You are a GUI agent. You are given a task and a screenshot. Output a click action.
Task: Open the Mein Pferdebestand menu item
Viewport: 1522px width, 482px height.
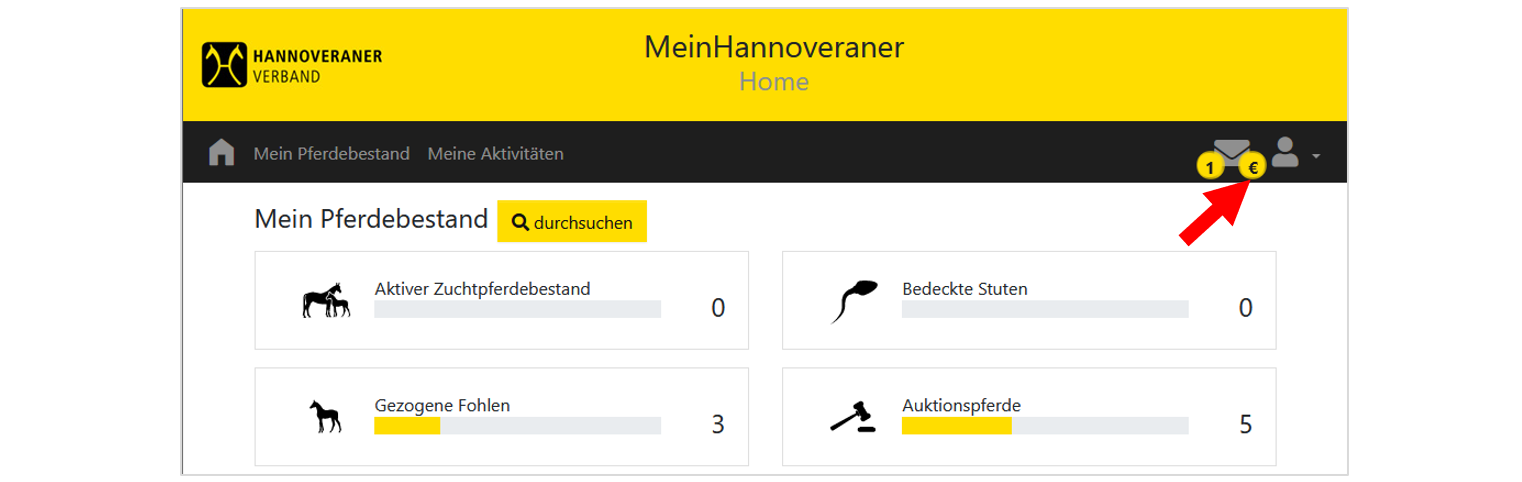click(332, 154)
